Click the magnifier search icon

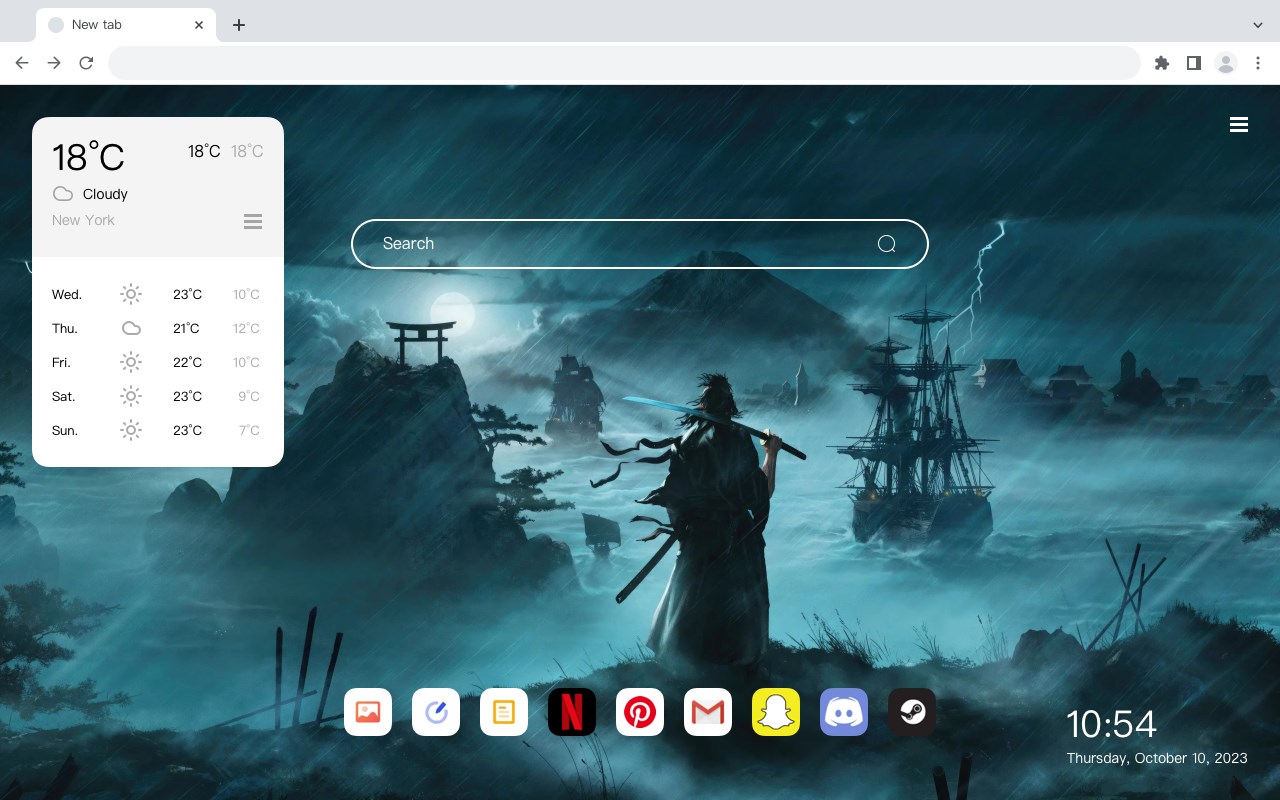point(886,244)
